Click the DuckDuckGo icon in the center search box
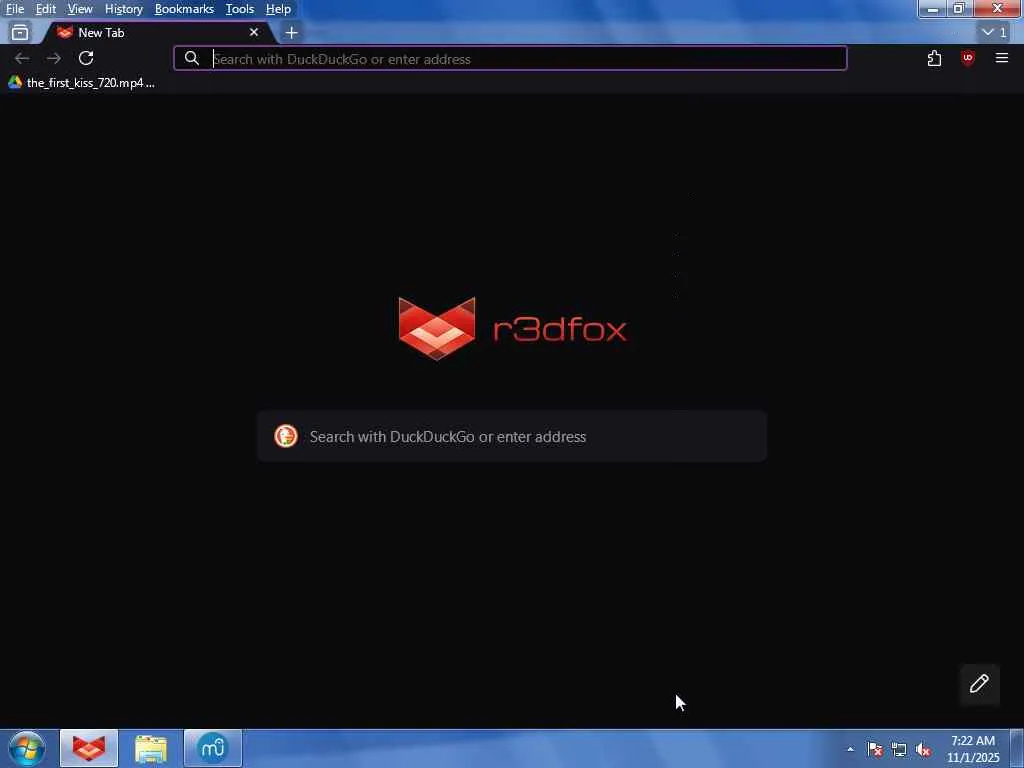 point(285,436)
